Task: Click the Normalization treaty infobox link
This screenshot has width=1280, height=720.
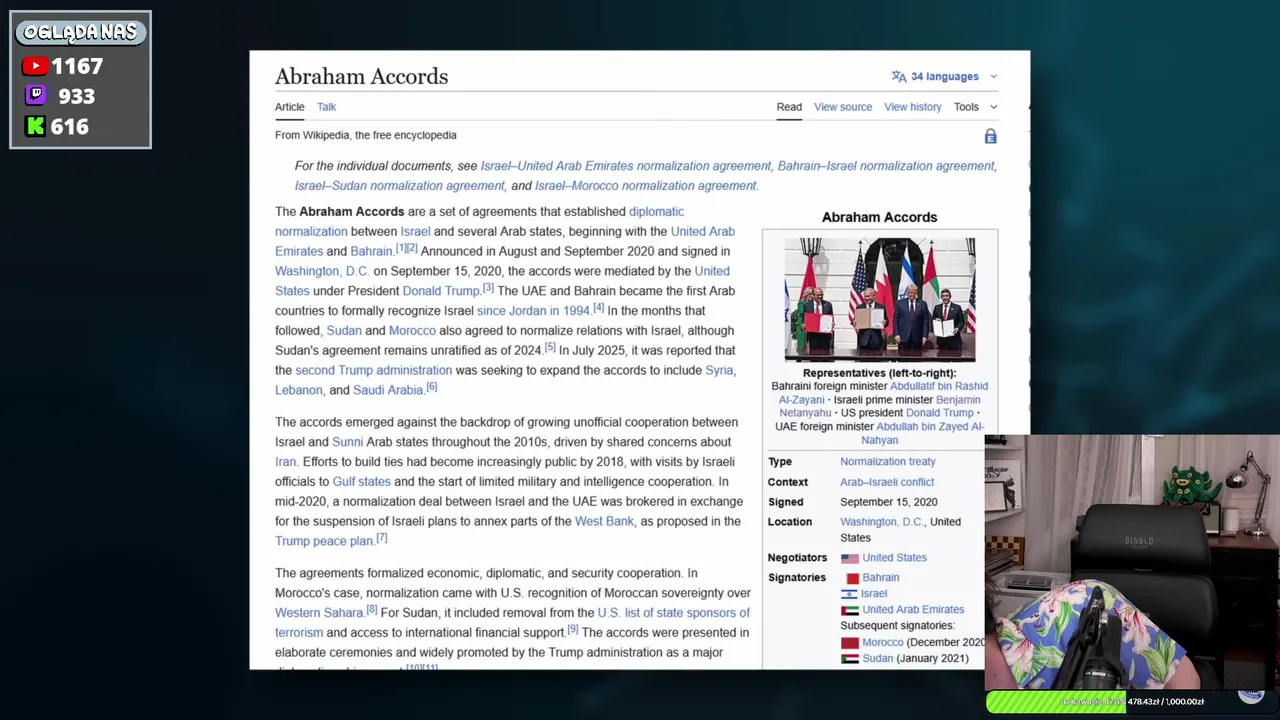Action: 888,462
